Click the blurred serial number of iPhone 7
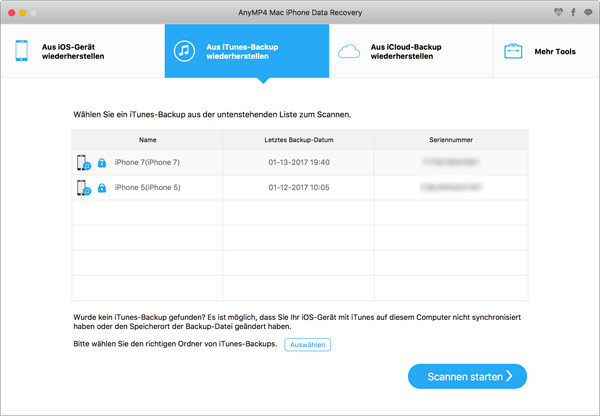This screenshot has height=416, width=600. (451, 162)
